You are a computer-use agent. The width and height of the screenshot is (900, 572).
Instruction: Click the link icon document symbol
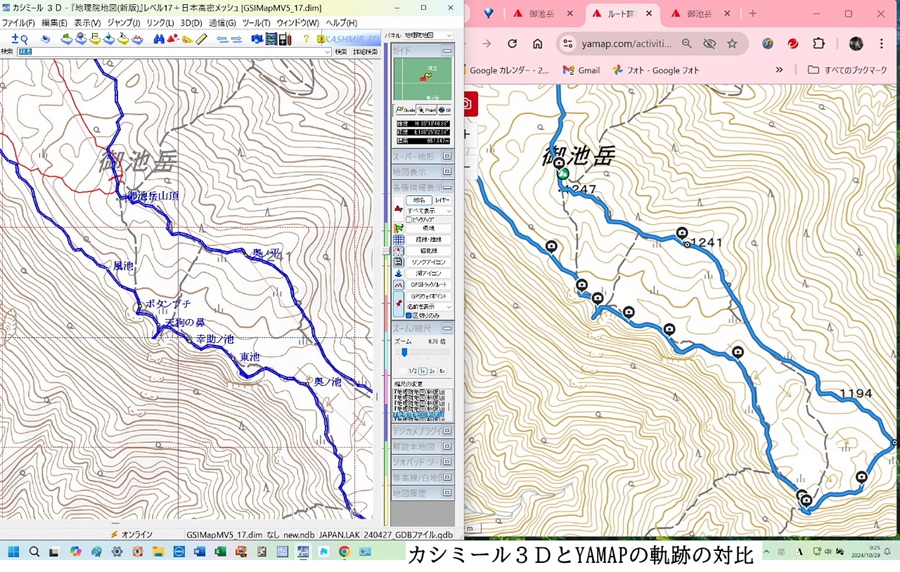398,262
